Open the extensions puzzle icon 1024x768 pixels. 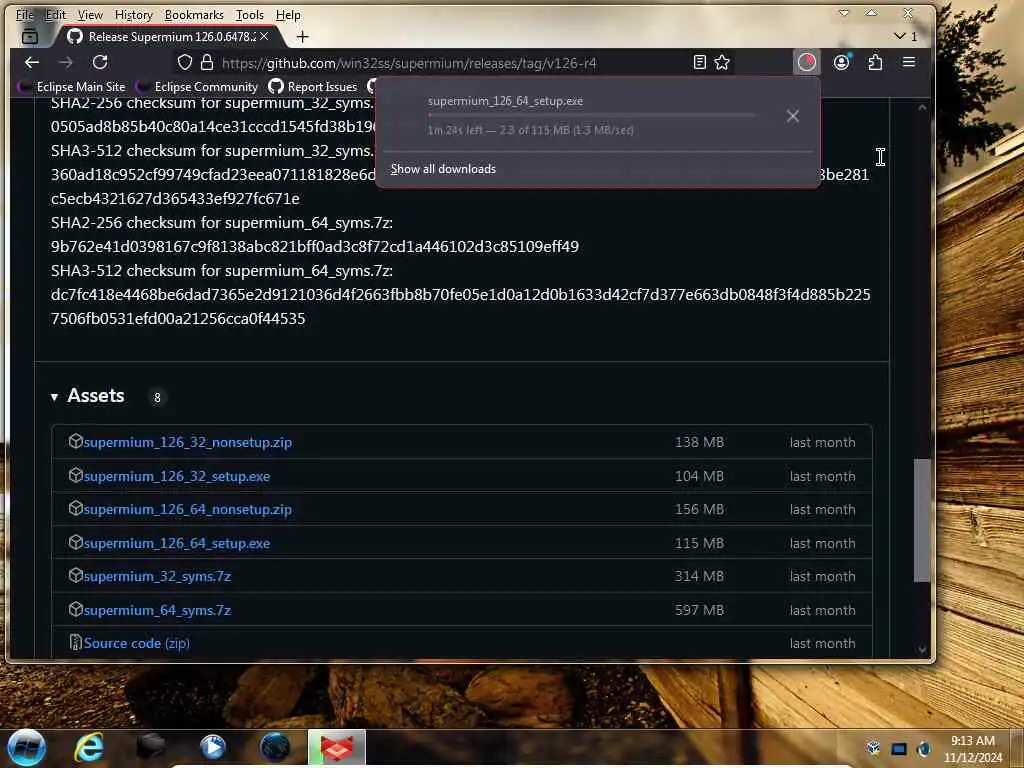(x=875, y=63)
